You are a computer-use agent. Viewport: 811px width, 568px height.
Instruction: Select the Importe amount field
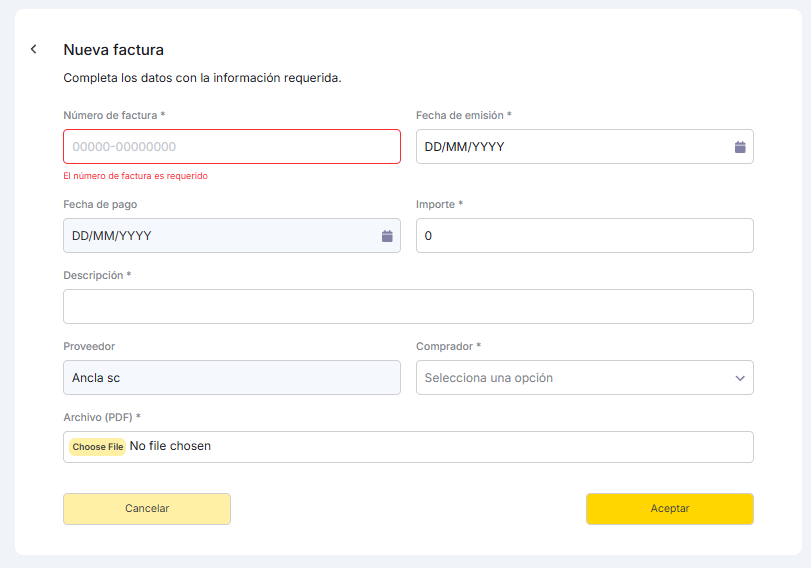(584, 236)
